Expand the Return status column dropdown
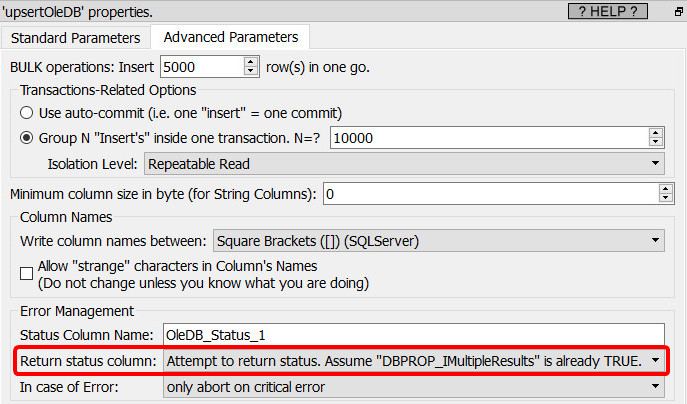This screenshot has height=404, width=687. 414,361
